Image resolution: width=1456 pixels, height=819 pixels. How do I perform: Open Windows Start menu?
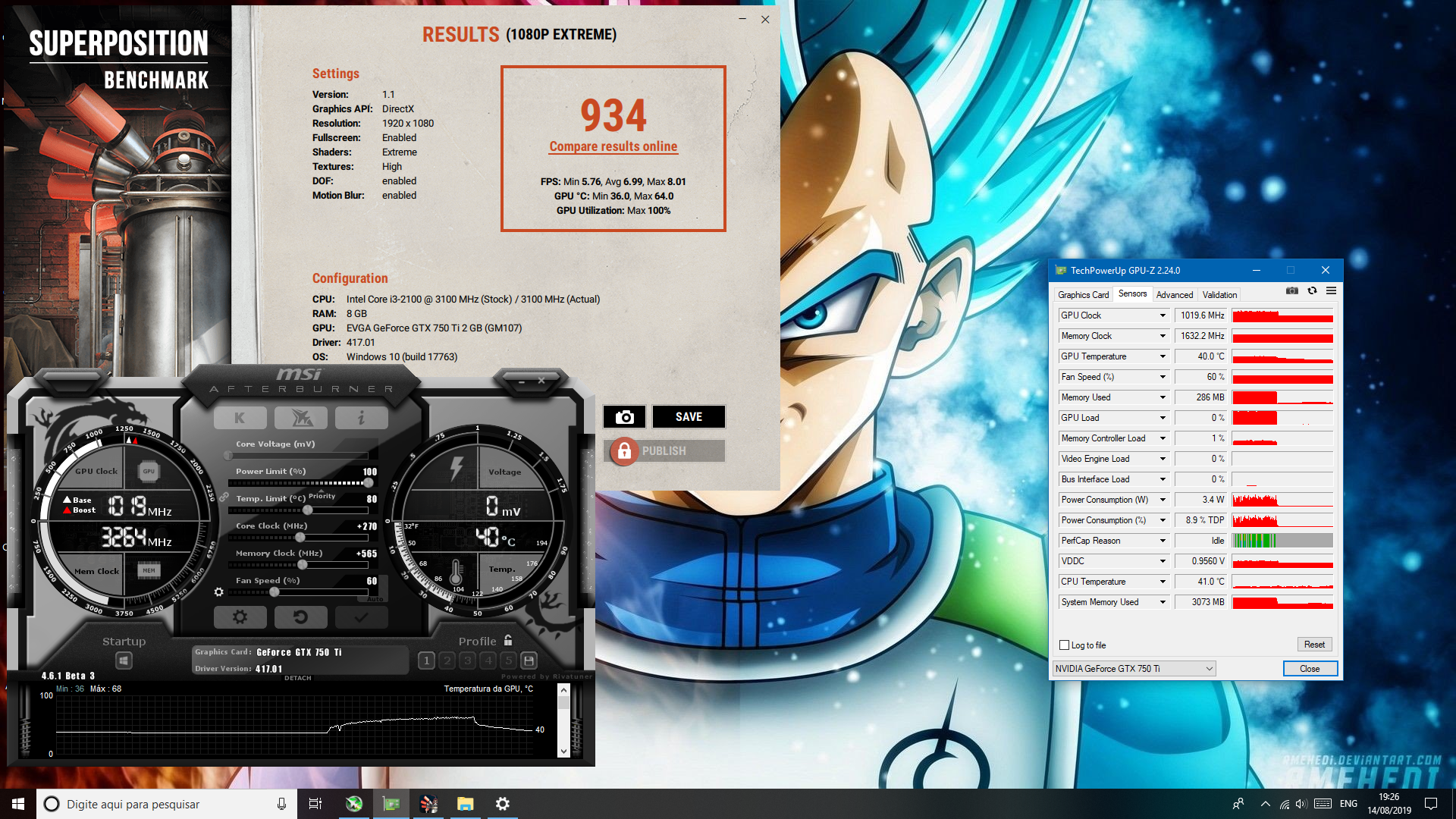[18, 804]
